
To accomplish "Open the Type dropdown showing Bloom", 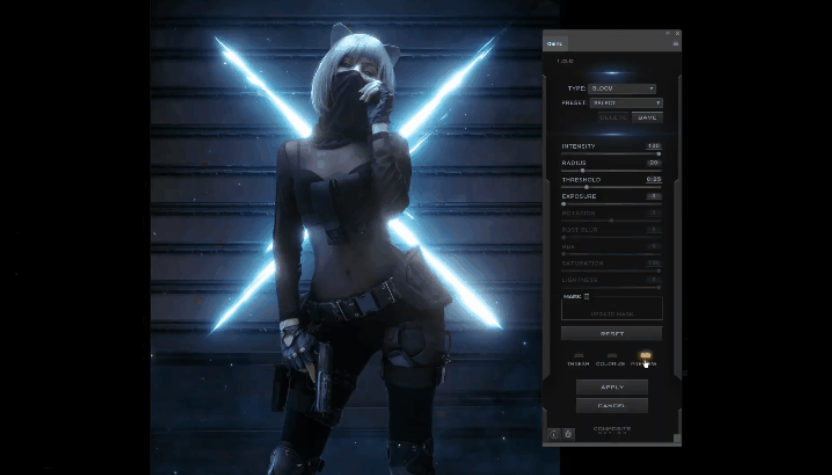I will [622, 88].
